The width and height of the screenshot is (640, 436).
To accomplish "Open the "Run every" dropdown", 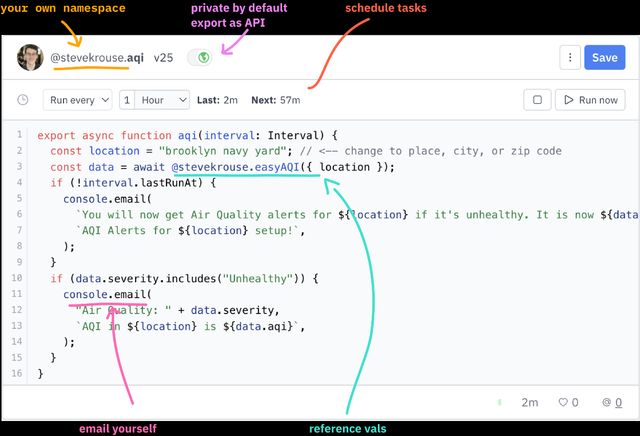I will tap(78, 100).
